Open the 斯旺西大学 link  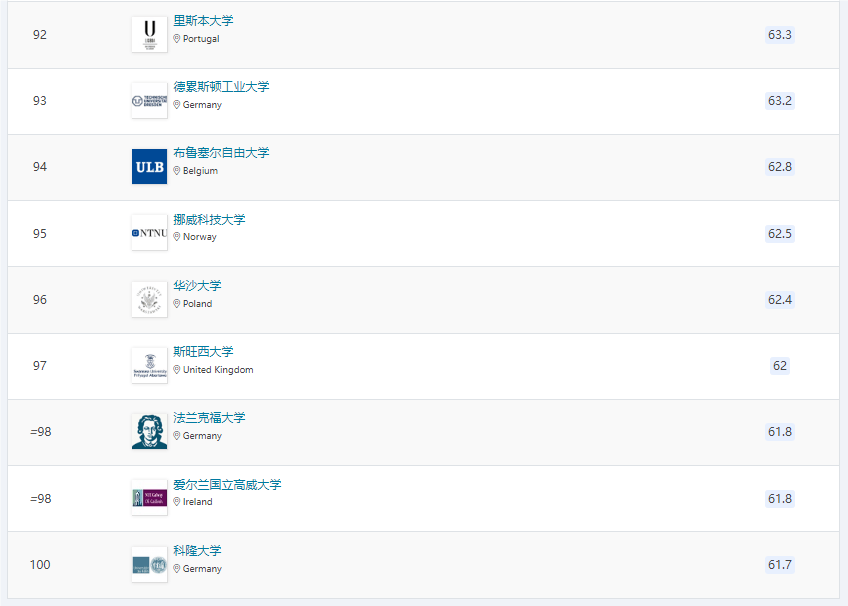(x=203, y=352)
